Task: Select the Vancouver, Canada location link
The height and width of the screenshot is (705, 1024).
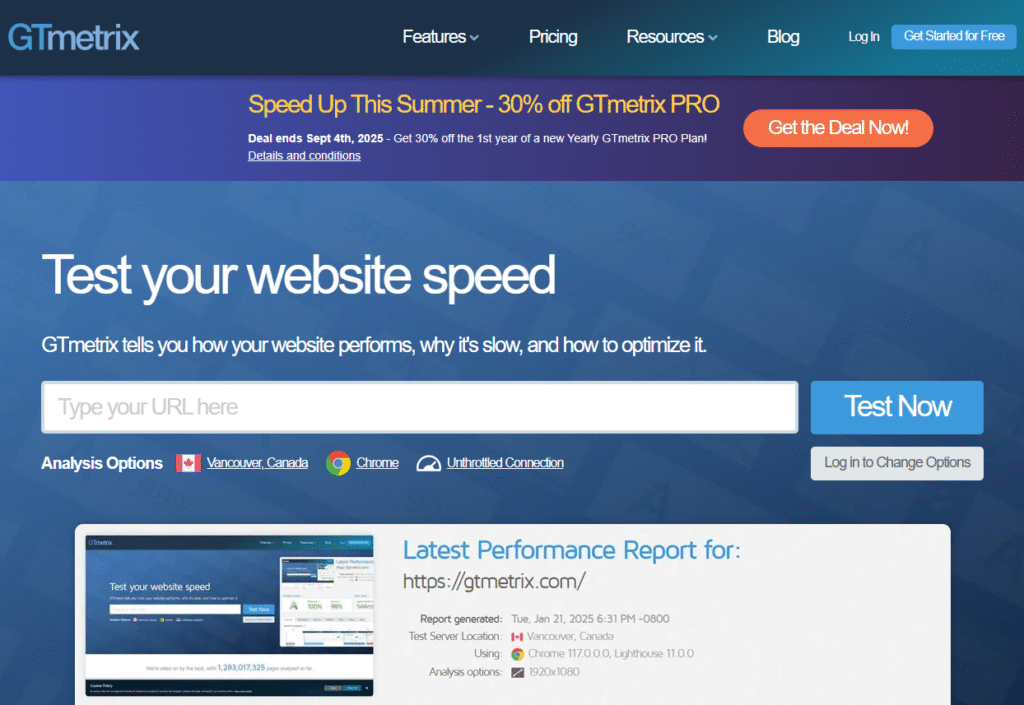Action: pyautogui.click(x=257, y=463)
